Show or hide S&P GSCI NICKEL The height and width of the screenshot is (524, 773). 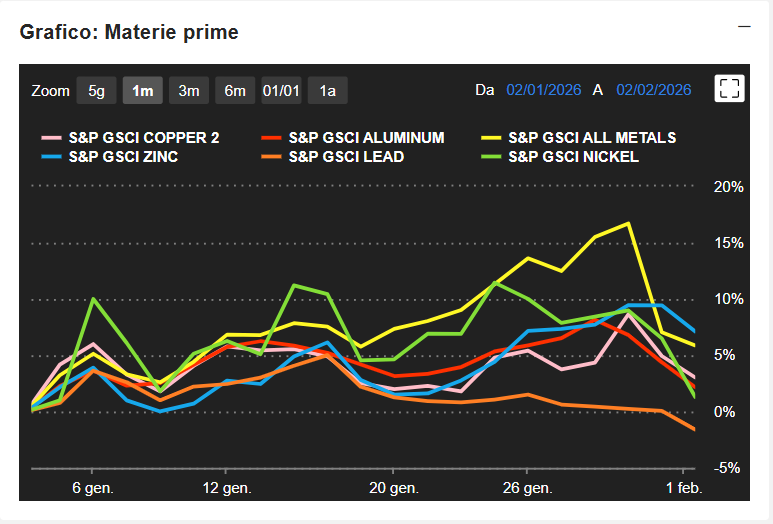coord(573,156)
